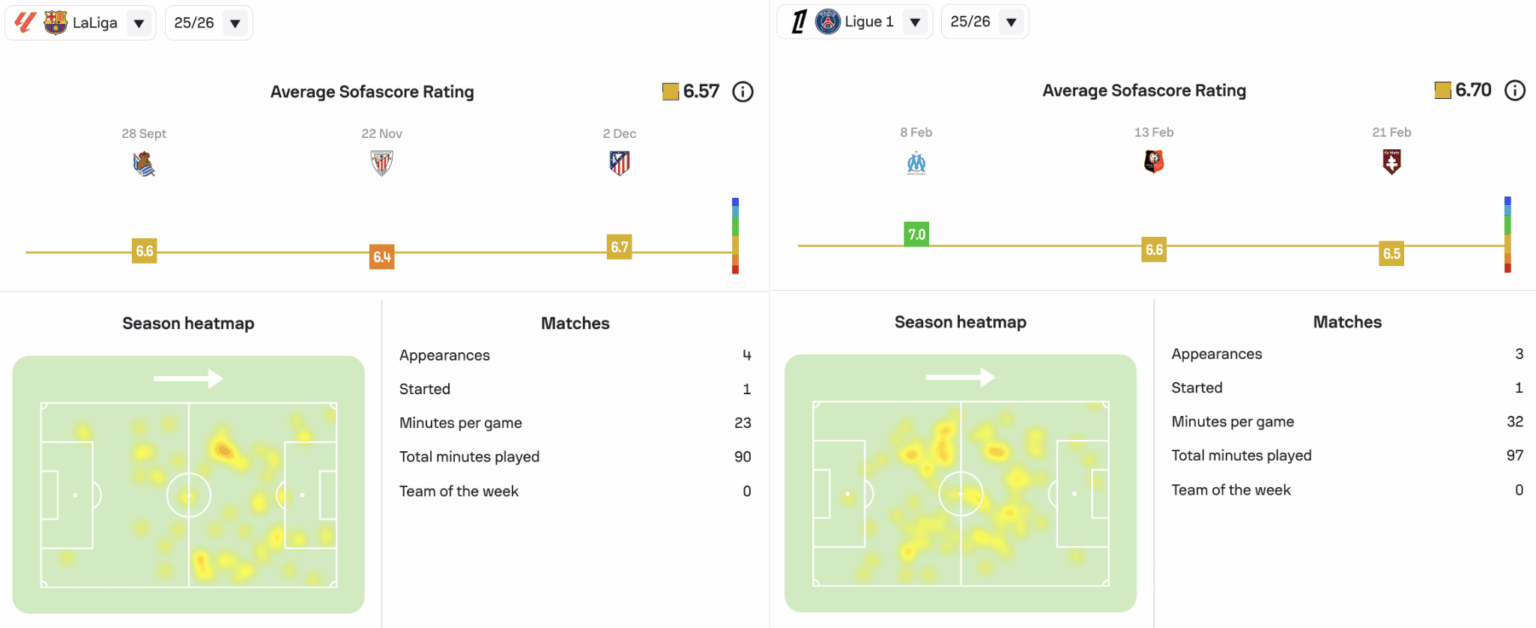
Task: Select the Rennes crest above 13 Feb
Action: pos(1154,161)
